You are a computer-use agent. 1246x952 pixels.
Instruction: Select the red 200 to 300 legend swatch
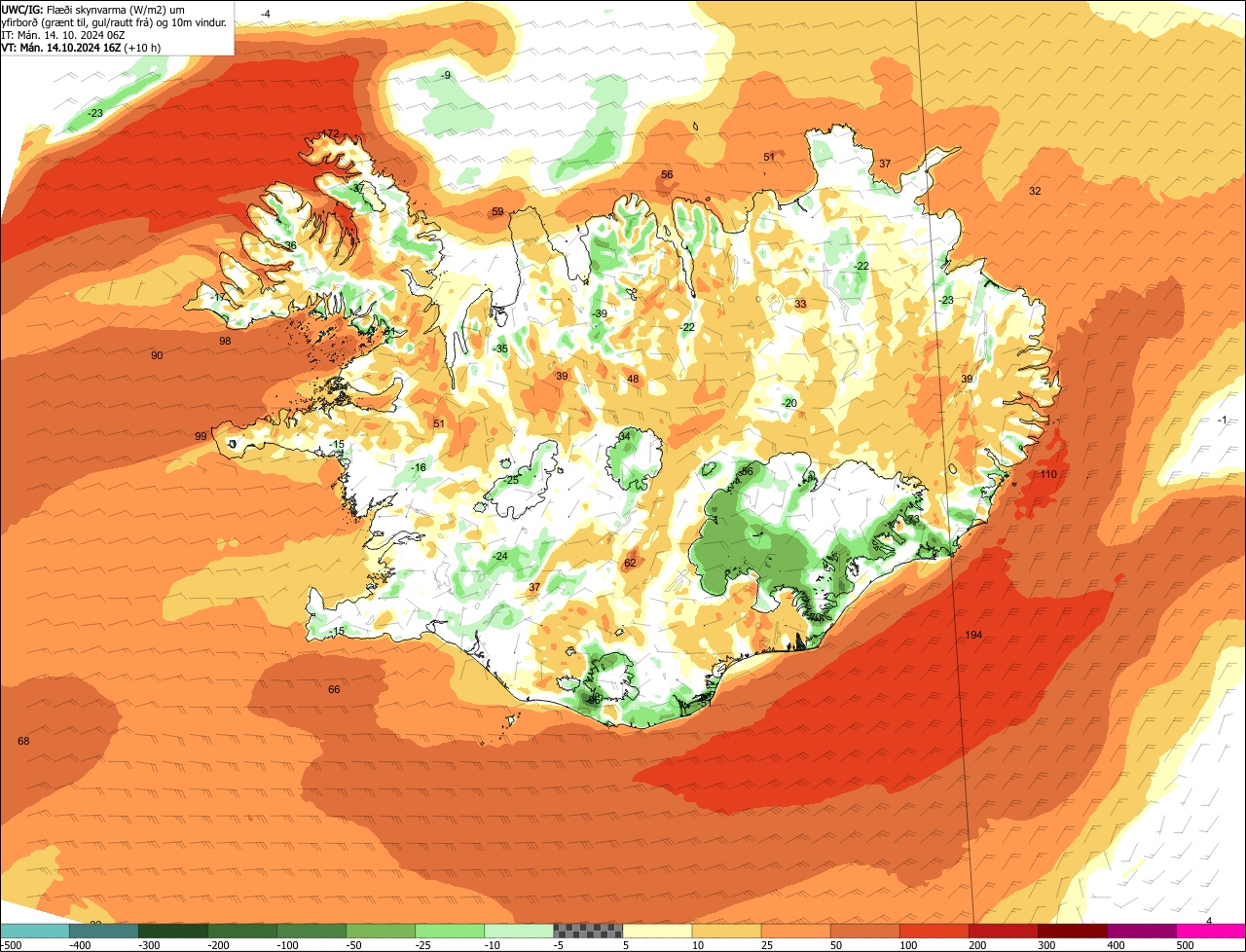1004,931
